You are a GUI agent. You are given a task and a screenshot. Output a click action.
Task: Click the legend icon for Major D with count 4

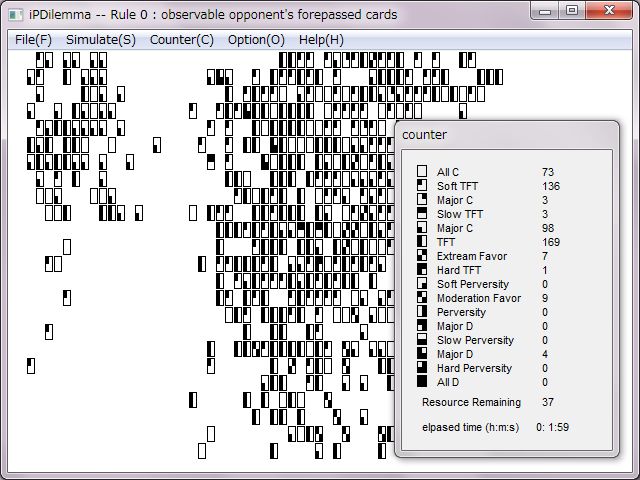(x=422, y=353)
